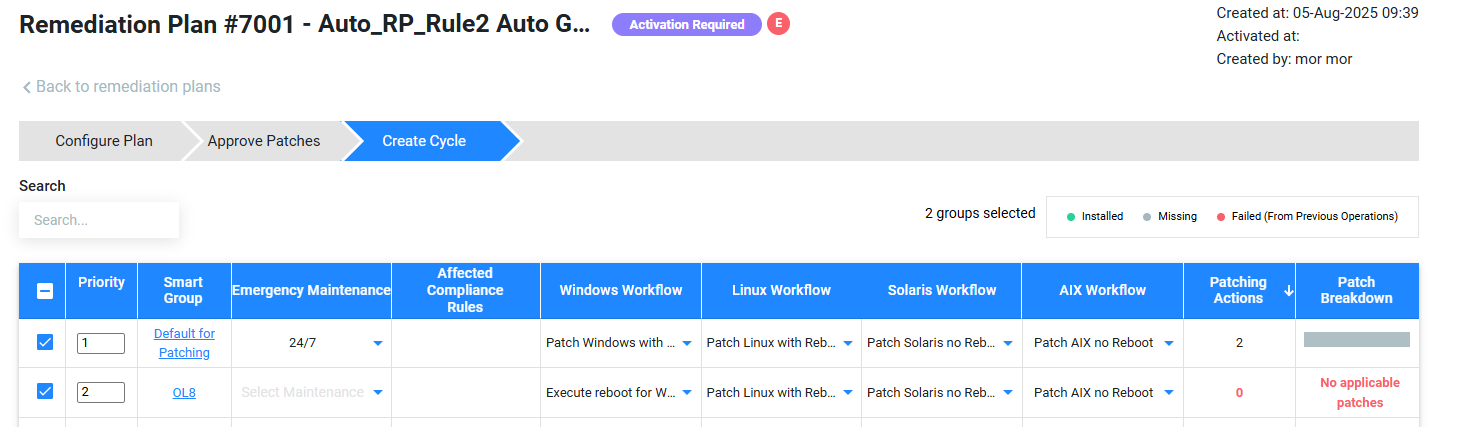Uncheck the OL8 row checkbox
The width and height of the screenshot is (1472, 427).
pos(45,392)
